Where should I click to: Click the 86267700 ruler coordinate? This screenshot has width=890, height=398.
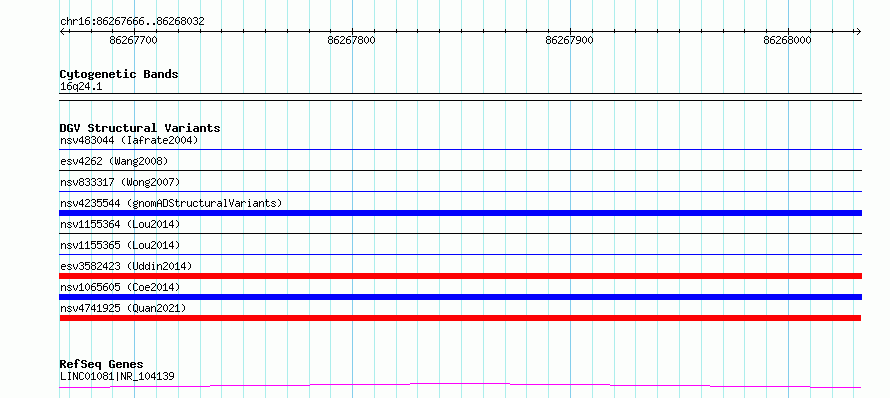133,40
